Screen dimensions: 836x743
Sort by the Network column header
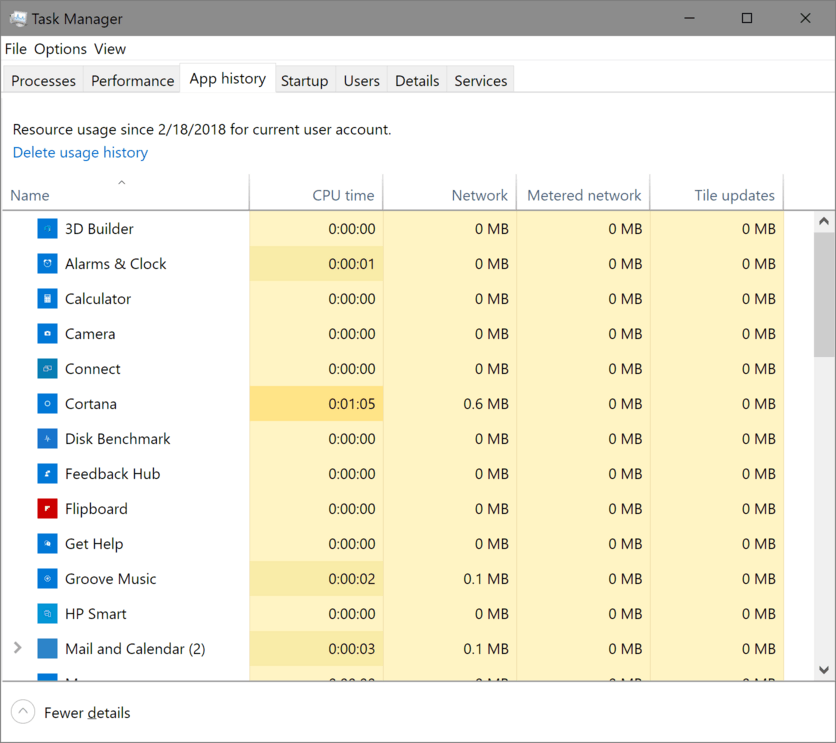coord(449,192)
